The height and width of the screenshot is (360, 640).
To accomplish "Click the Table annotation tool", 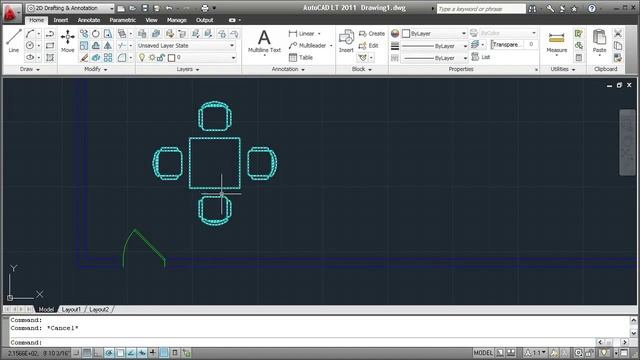I will tap(301, 58).
